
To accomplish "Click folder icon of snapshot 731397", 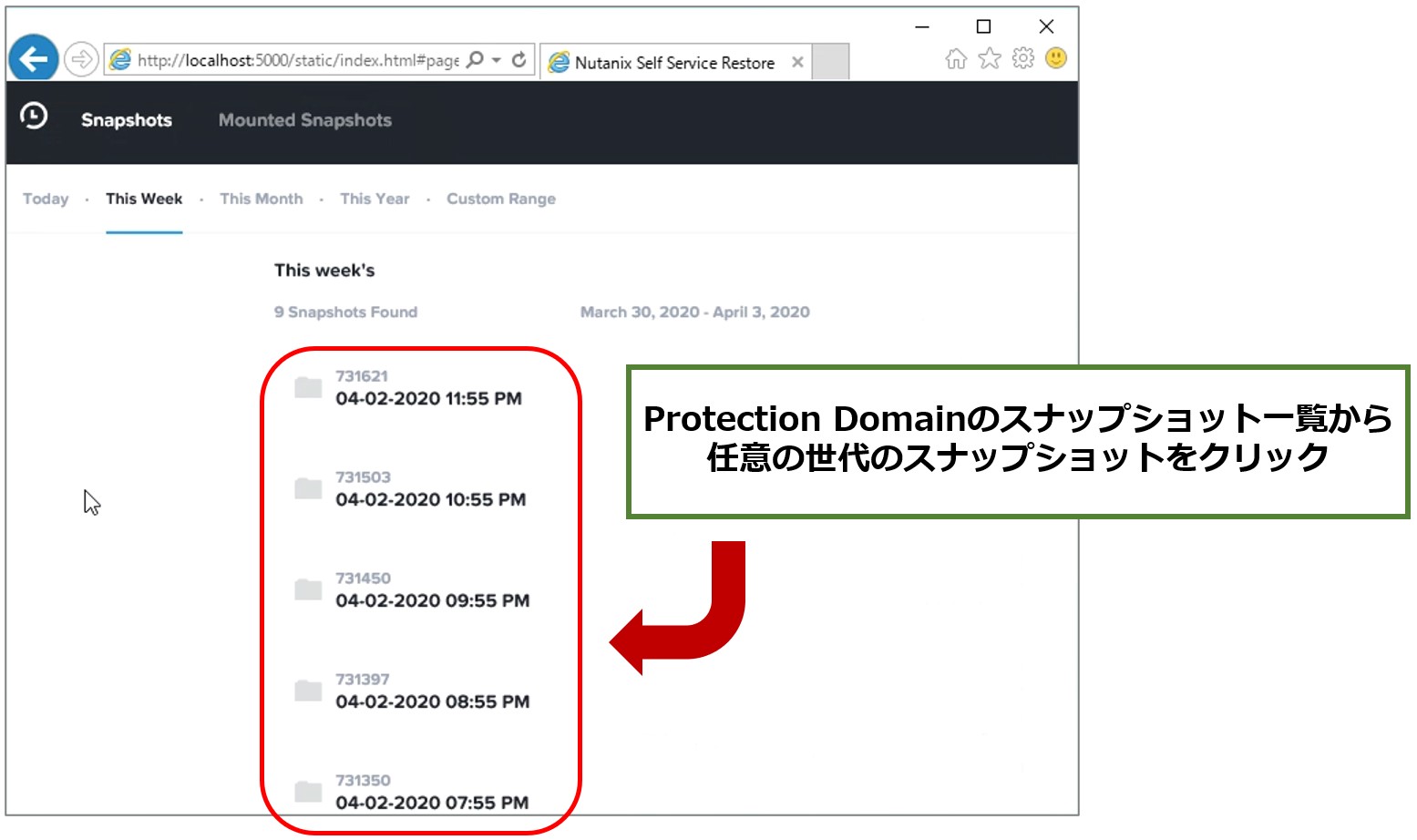I will point(308,691).
